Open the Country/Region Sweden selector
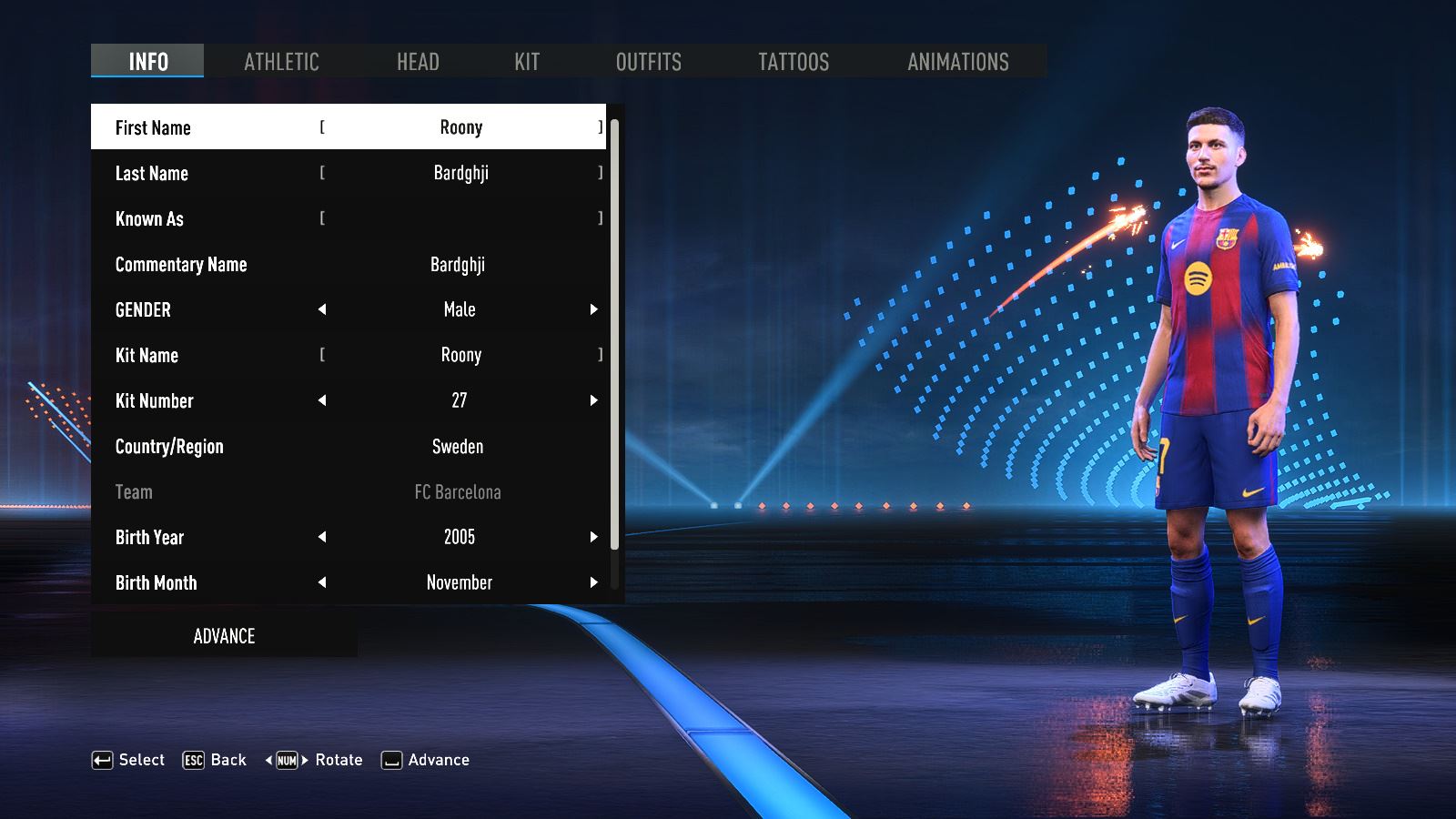The width and height of the screenshot is (1456, 819). click(458, 447)
